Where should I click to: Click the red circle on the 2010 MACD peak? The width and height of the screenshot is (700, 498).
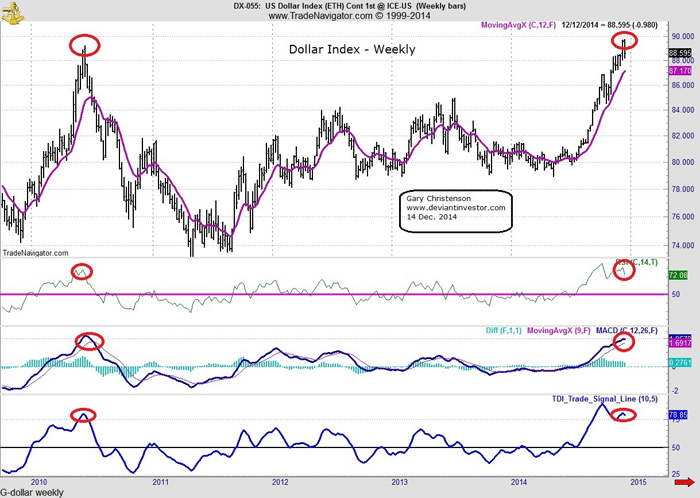point(89,340)
